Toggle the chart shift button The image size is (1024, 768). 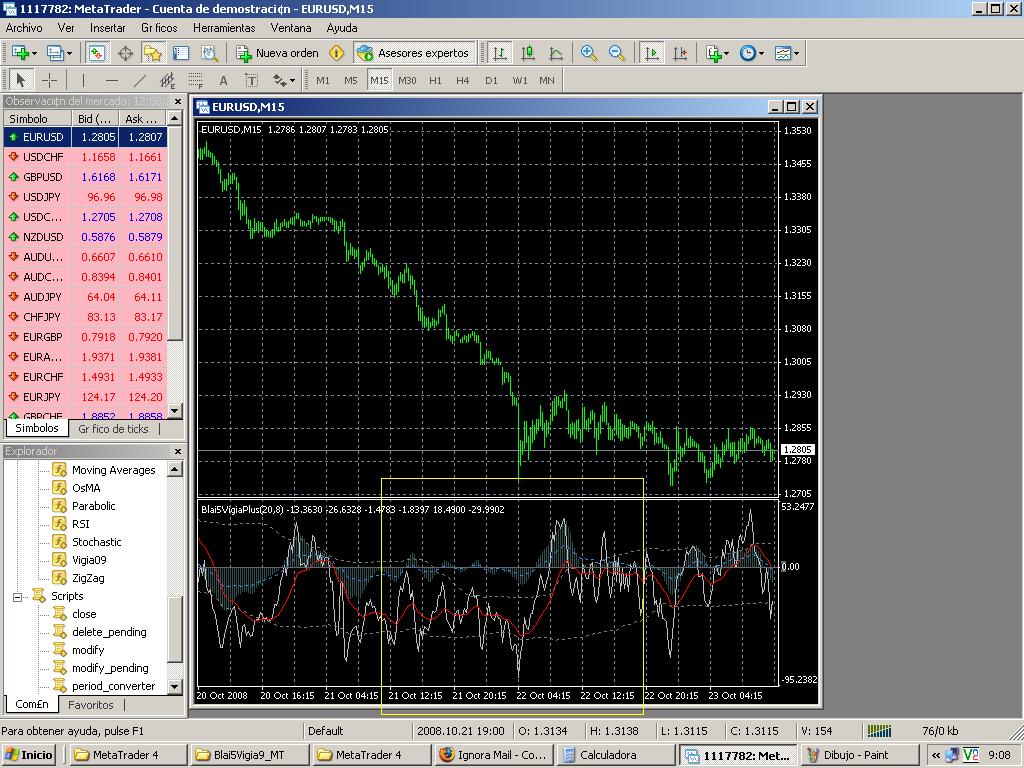(680, 53)
